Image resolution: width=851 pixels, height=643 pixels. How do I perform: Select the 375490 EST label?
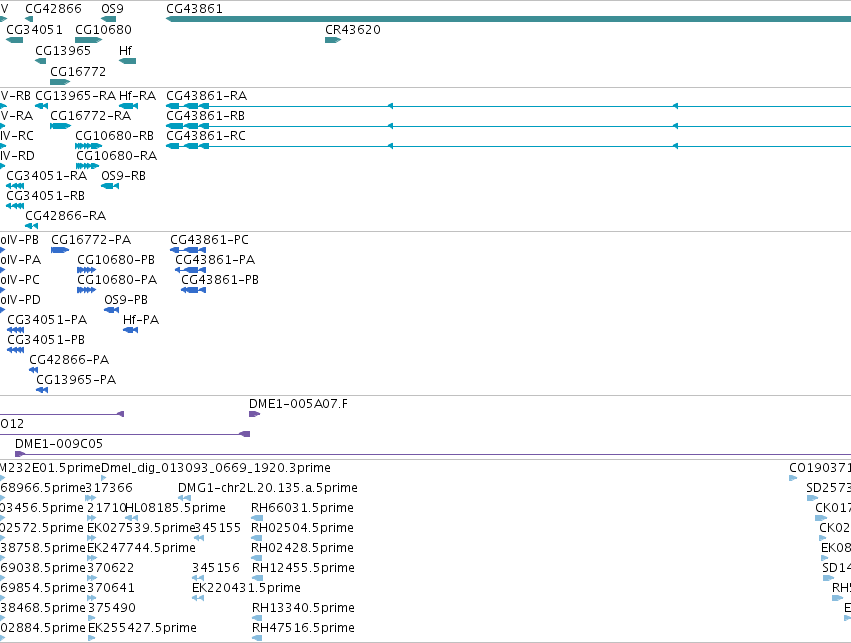click(112, 609)
